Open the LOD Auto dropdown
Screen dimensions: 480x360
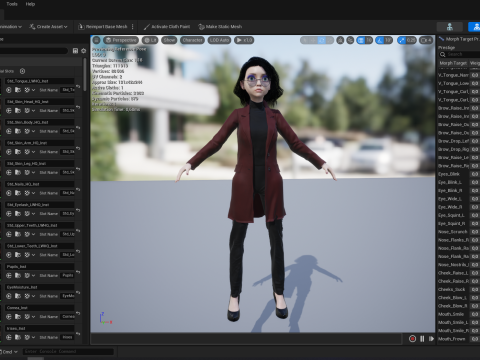[x=219, y=40]
